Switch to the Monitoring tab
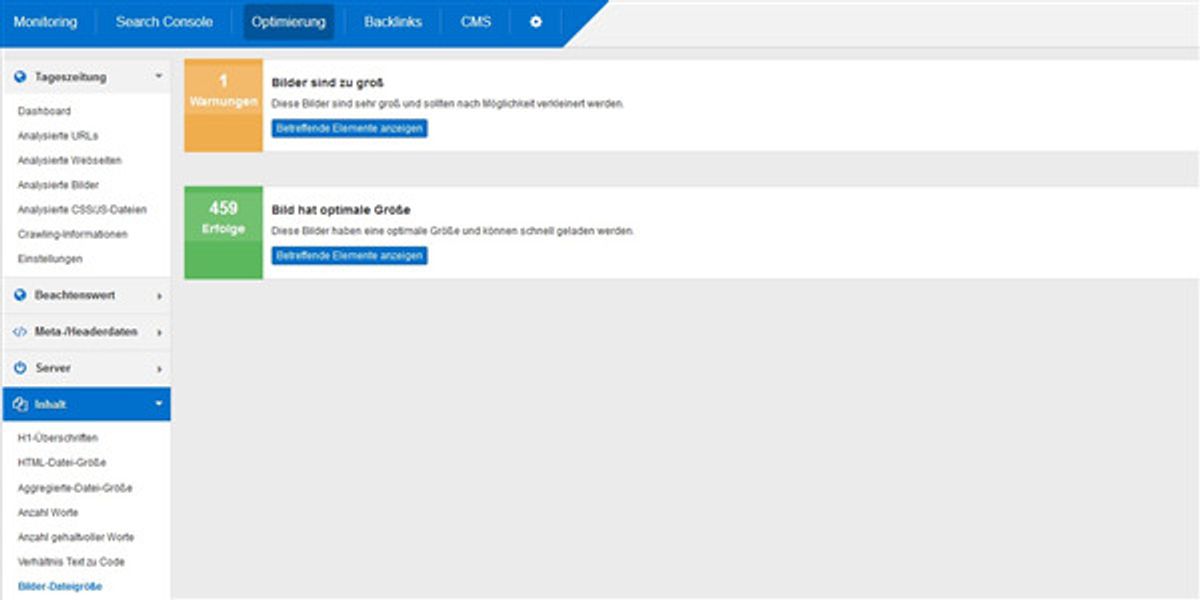The width and height of the screenshot is (1200, 600). (45, 22)
